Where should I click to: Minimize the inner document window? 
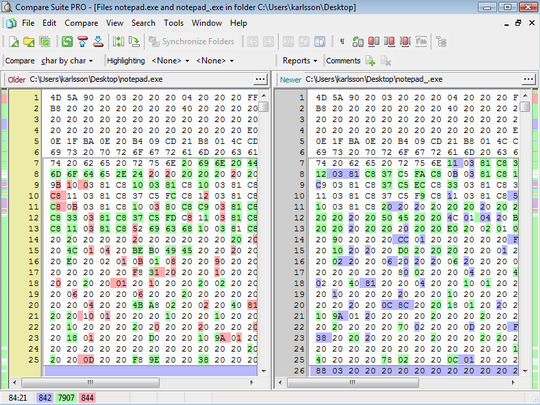coord(506,23)
